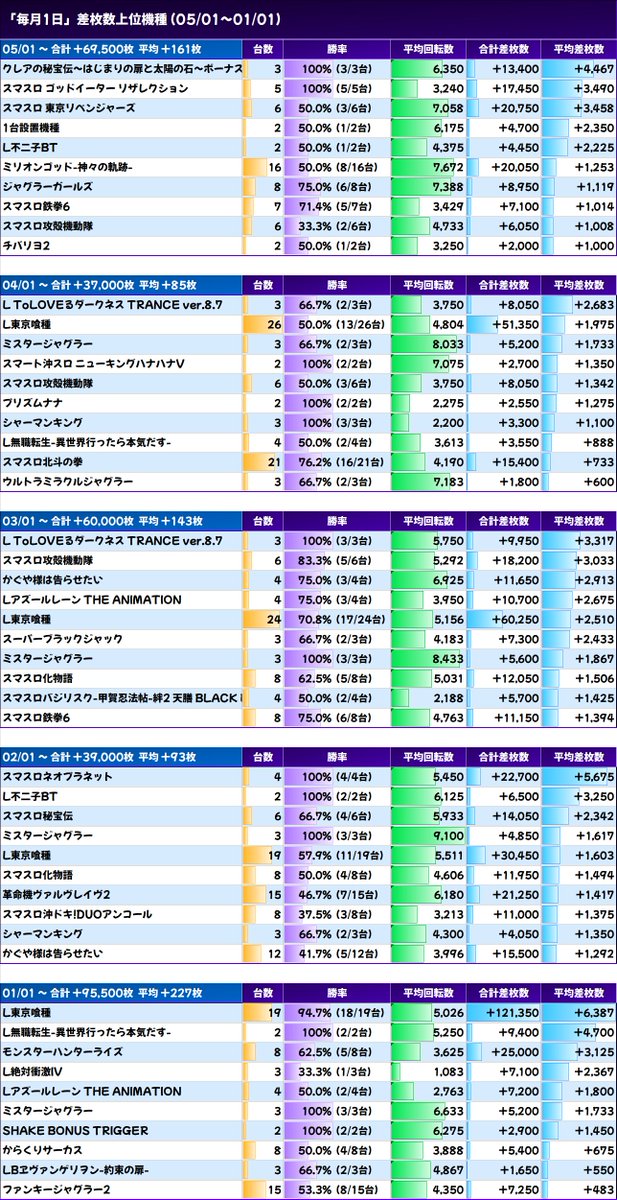This screenshot has height=1200, width=617.
Task: Click the 平均回転数 column header in the 04/01 table
Action: pos(428,284)
